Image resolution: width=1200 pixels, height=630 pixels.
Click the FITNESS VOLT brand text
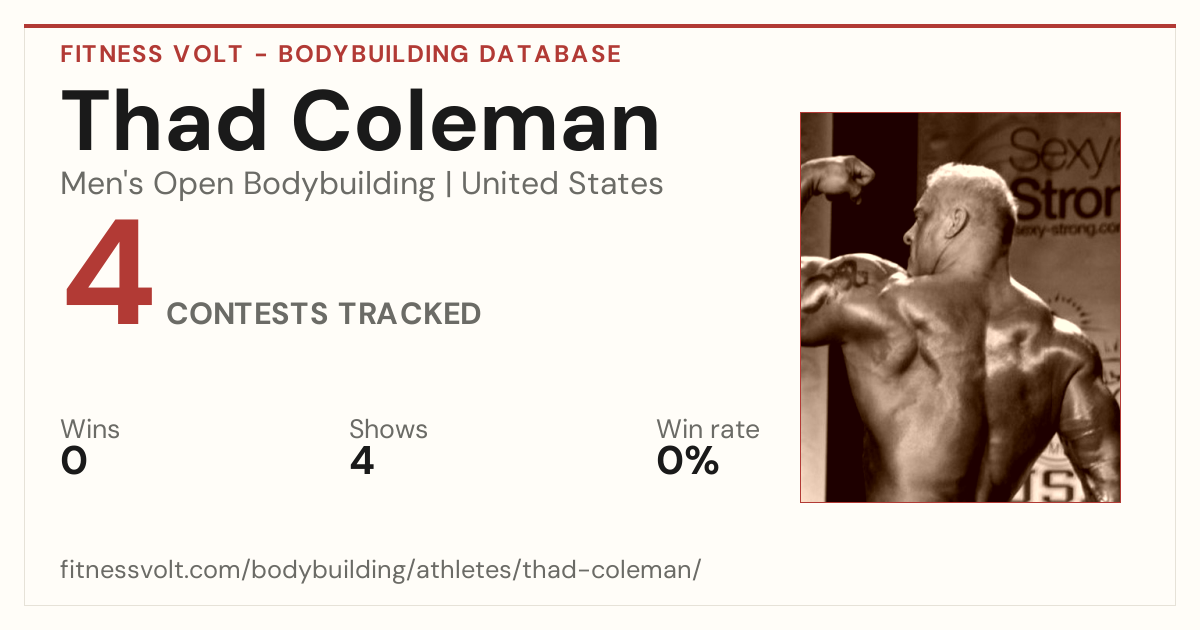click(151, 54)
